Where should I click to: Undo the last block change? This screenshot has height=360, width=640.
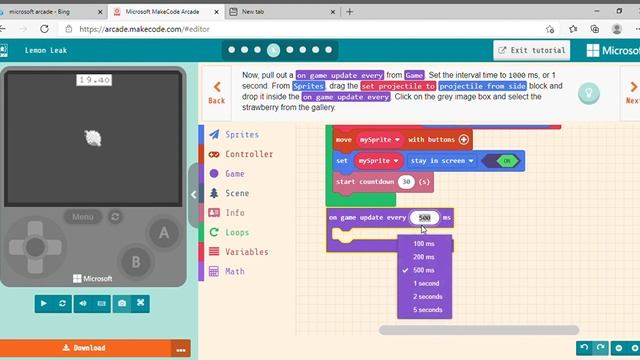tap(584, 348)
